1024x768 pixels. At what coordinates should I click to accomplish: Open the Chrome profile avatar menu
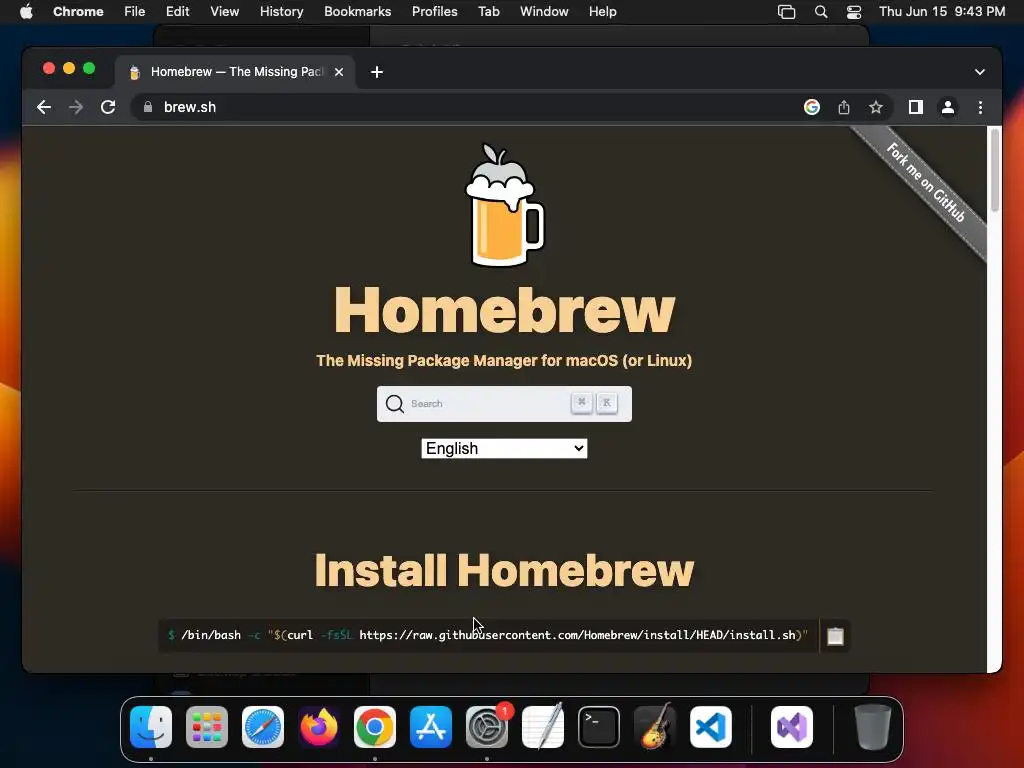948,107
